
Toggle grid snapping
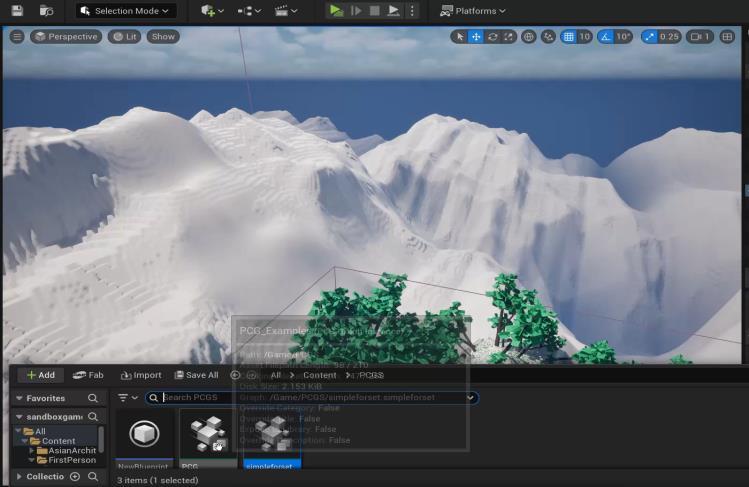coord(568,37)
